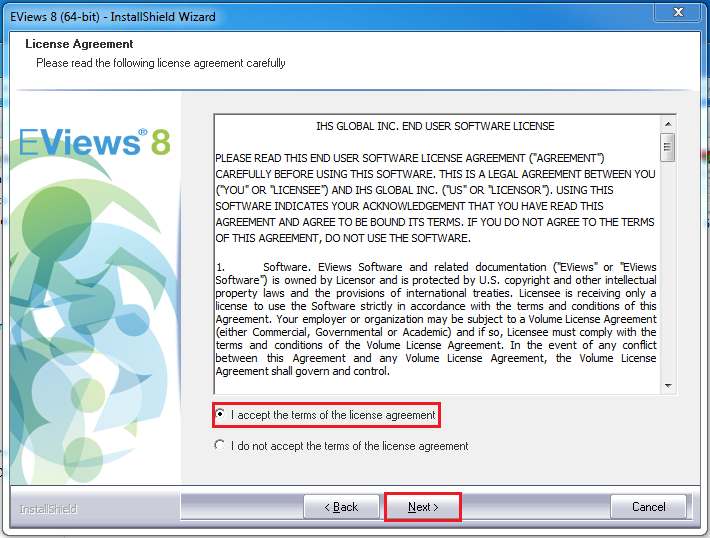
Task: Click the window title 'EViews 8 (64-bit) - InstallShield Wizard'
Action: pos(113,17)
